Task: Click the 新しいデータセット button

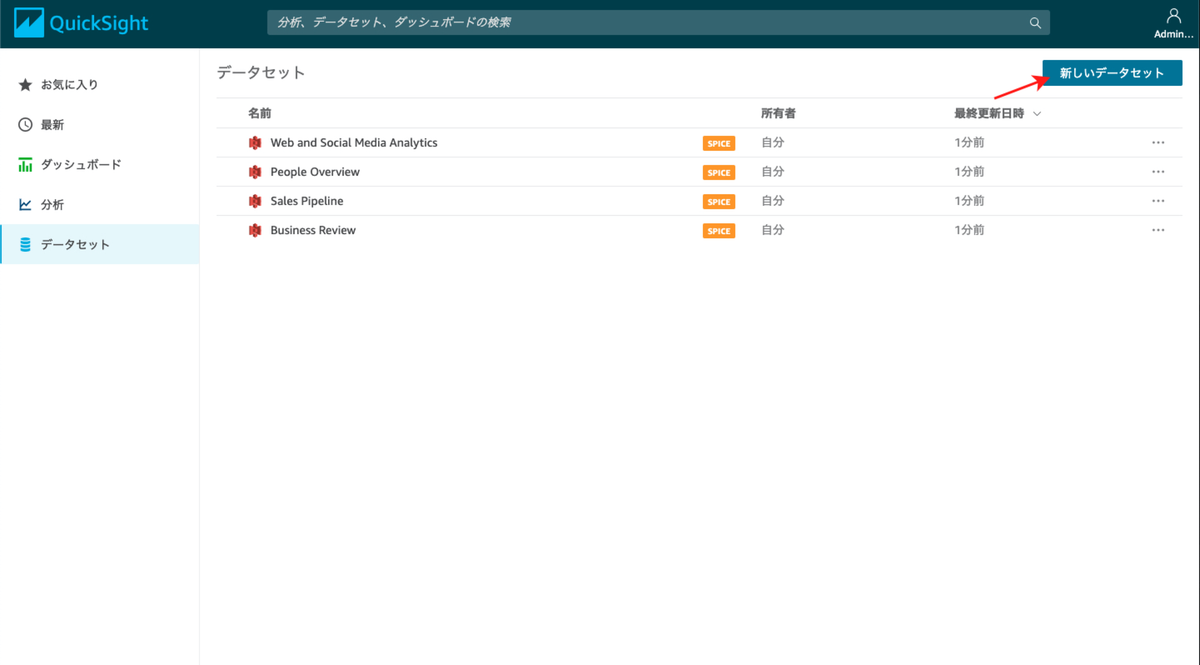Action: [x=1112, y=73]
